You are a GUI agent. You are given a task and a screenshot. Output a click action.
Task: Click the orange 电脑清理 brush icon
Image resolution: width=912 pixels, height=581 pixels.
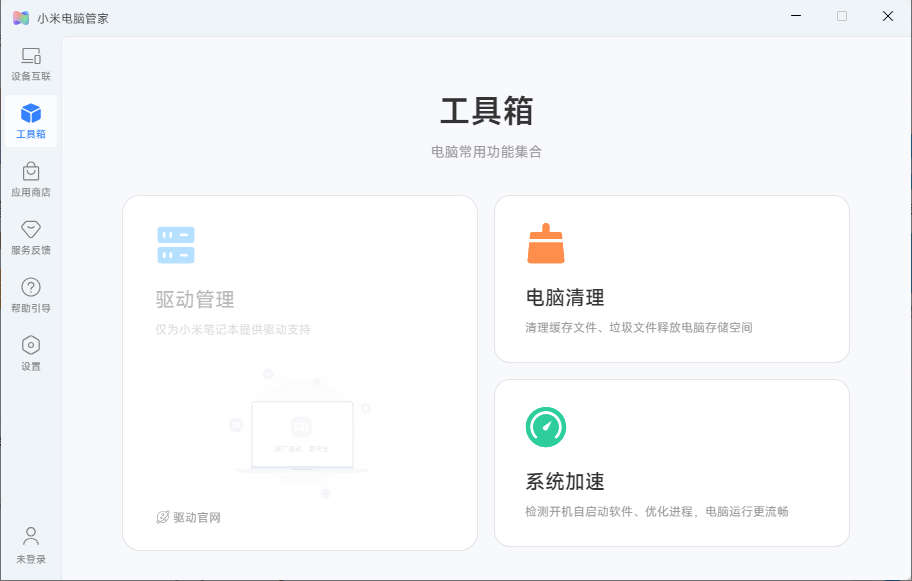[546, 243]
